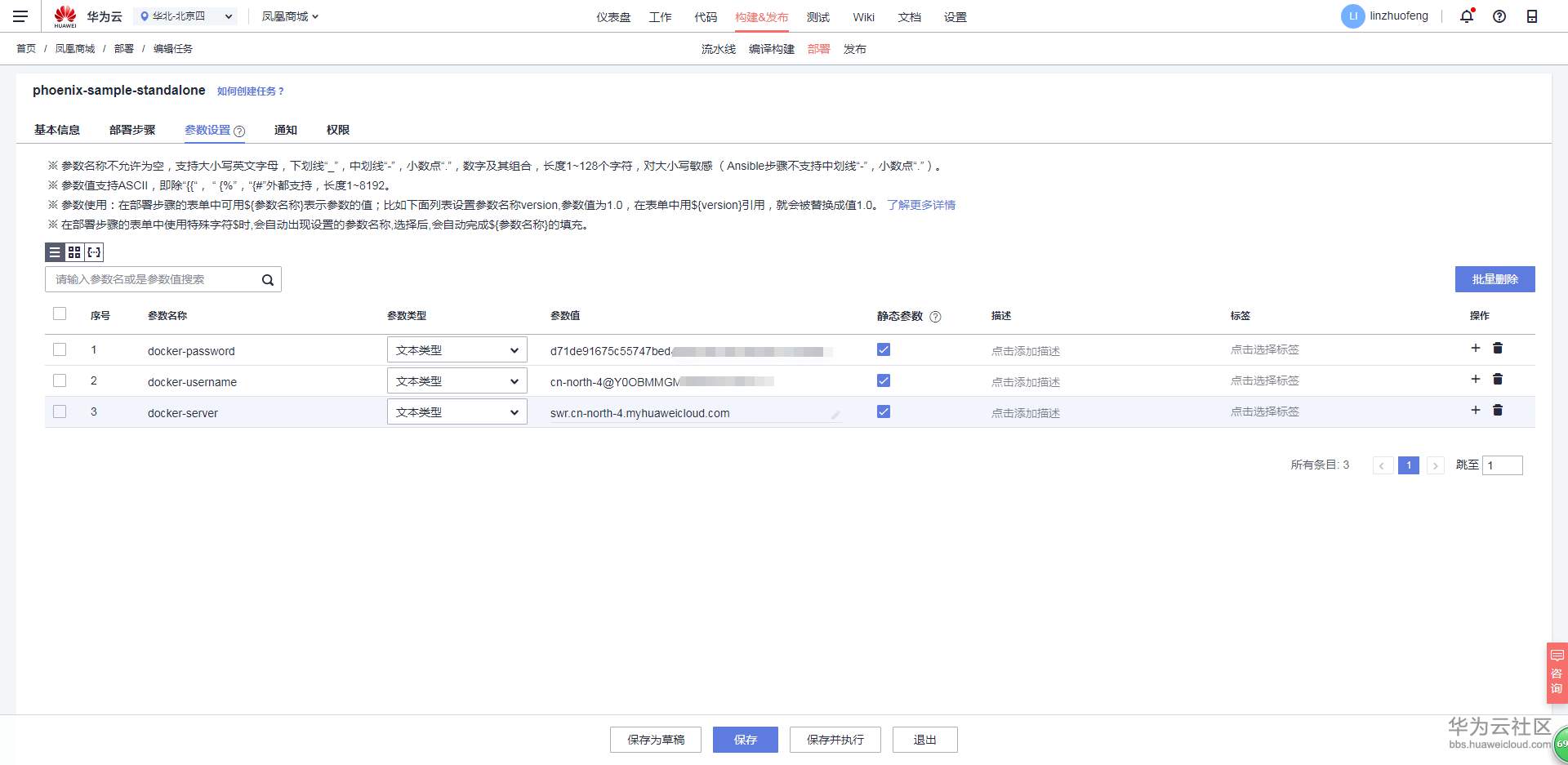Add a parameter after docker-username
The width and height of the screenshot is (1568, 765).
tap(1476, 379)
